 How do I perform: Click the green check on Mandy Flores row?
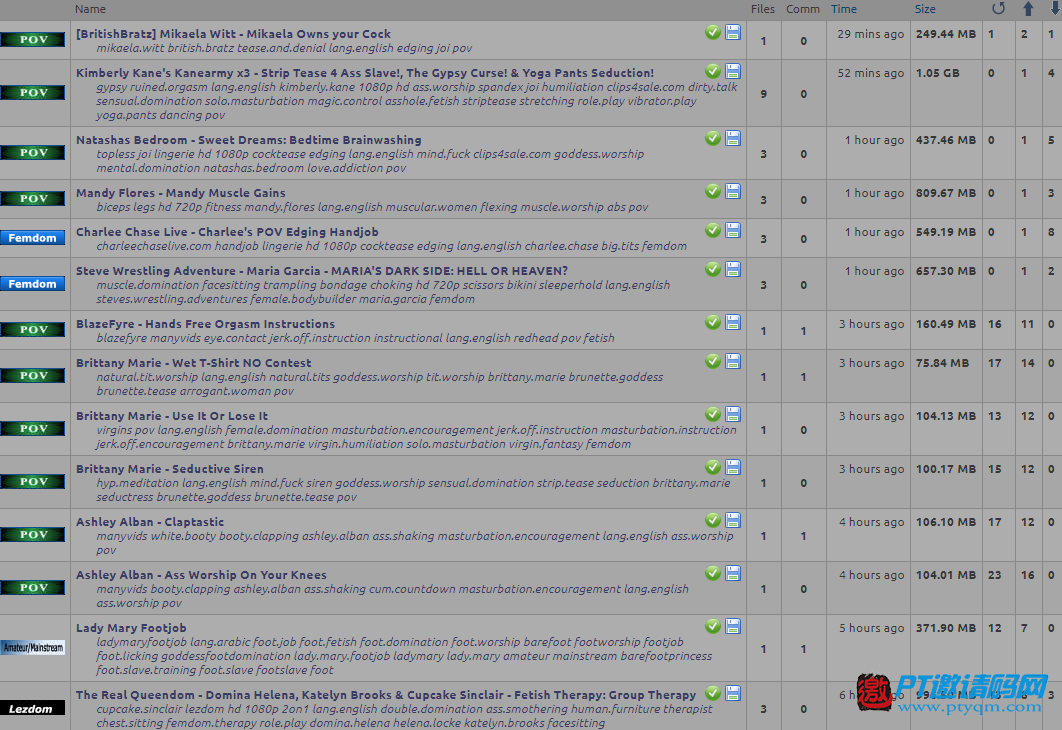pos(713,191)
